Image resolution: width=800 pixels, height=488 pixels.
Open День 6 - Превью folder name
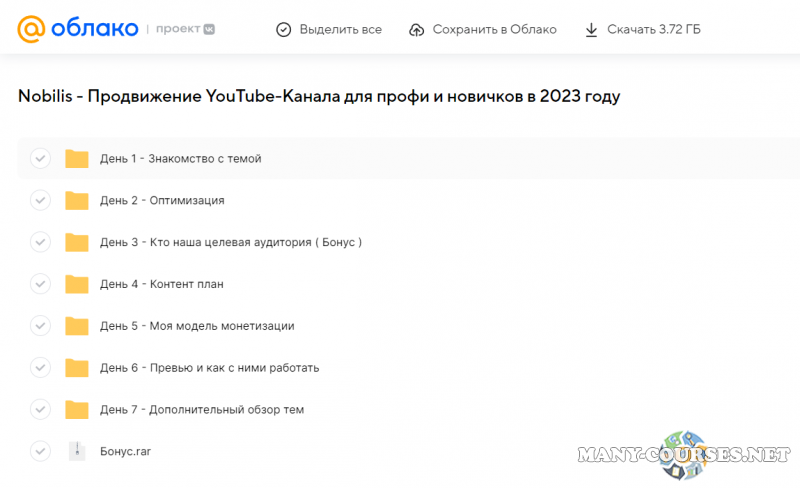209,368
